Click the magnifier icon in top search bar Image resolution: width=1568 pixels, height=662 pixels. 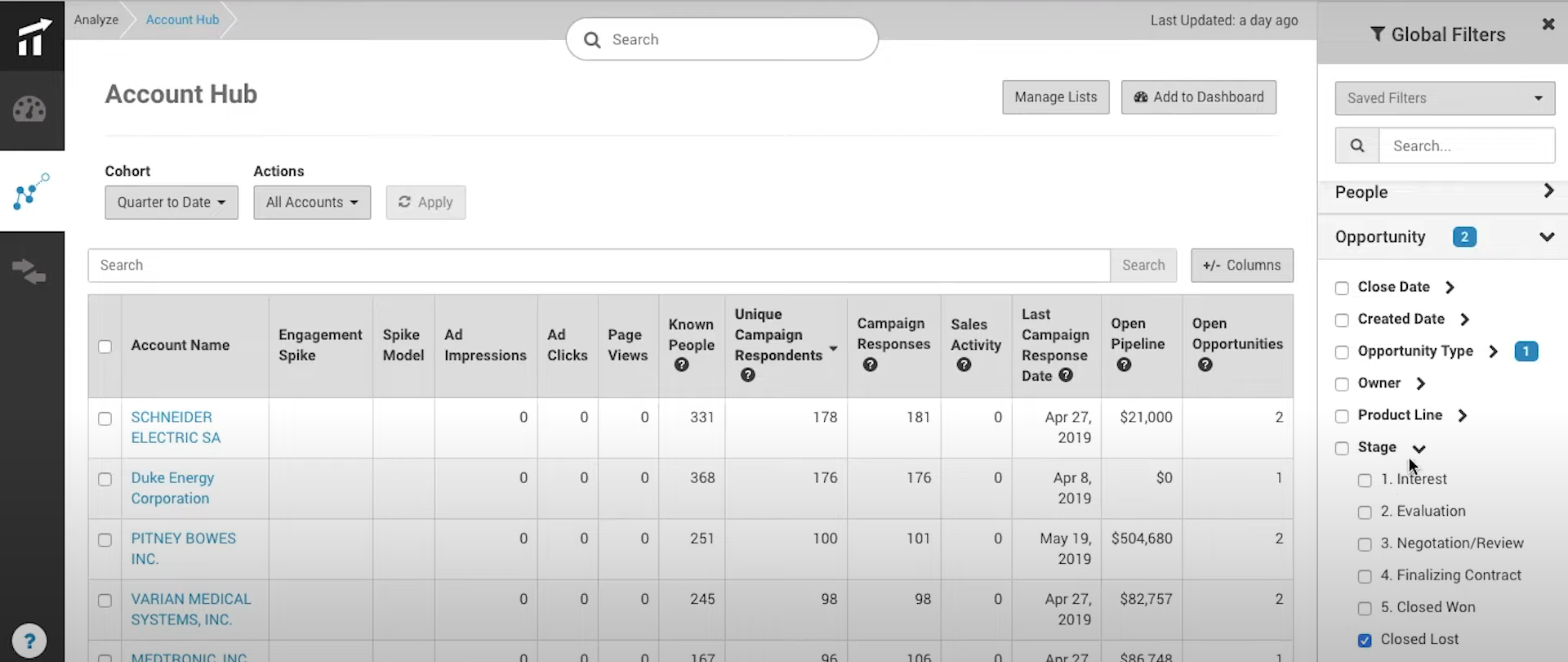click(592, 40)
